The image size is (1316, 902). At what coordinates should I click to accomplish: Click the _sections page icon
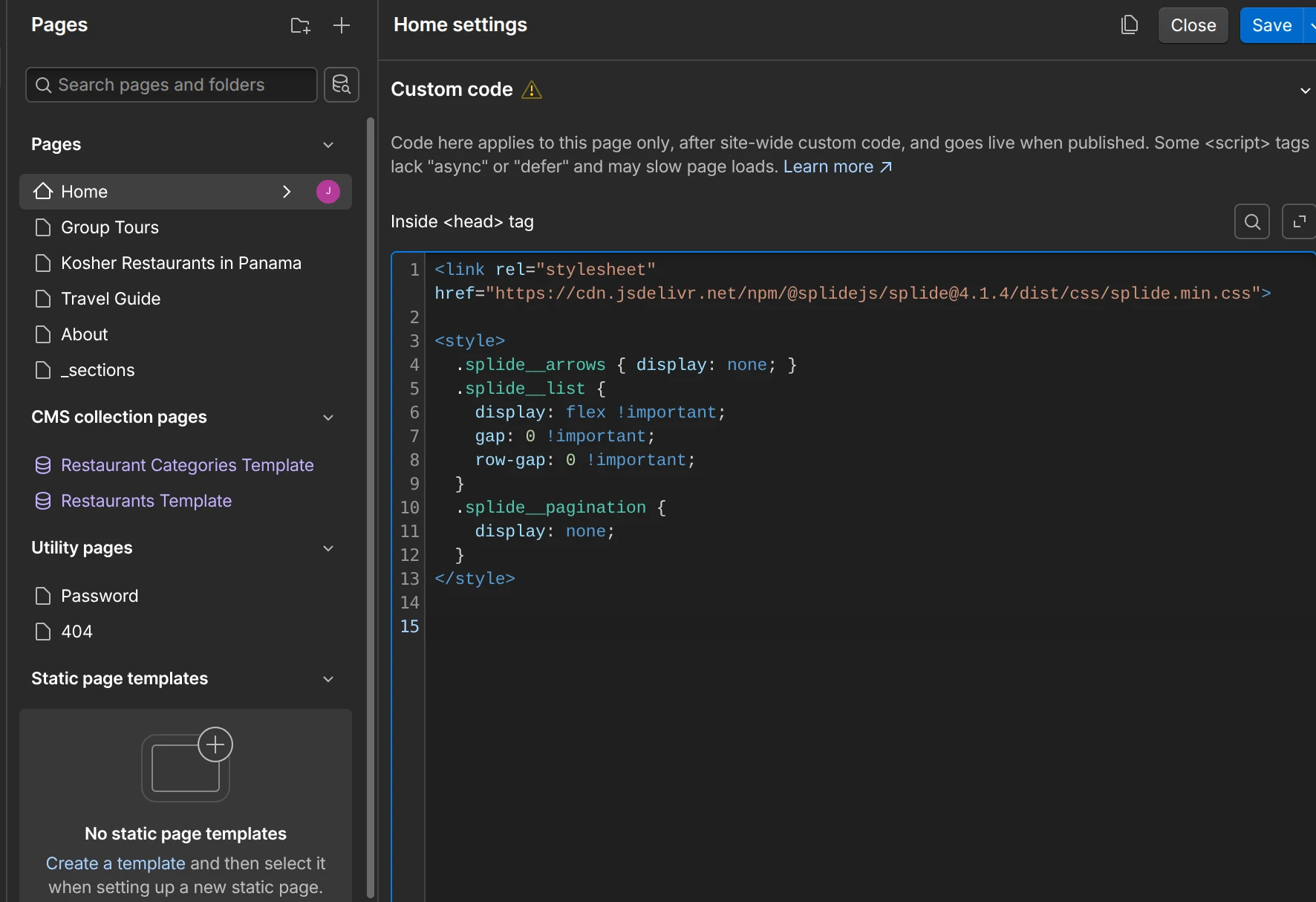coord(43,370)
